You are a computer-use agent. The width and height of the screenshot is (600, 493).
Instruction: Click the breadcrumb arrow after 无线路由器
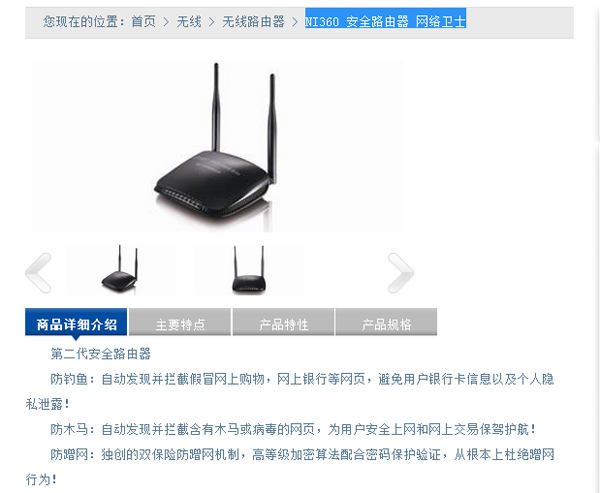pos(295,22)
